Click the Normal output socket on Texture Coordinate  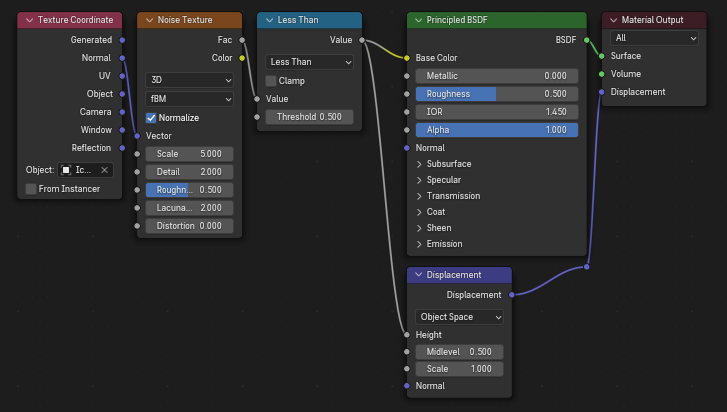click(x=122, y=58)
